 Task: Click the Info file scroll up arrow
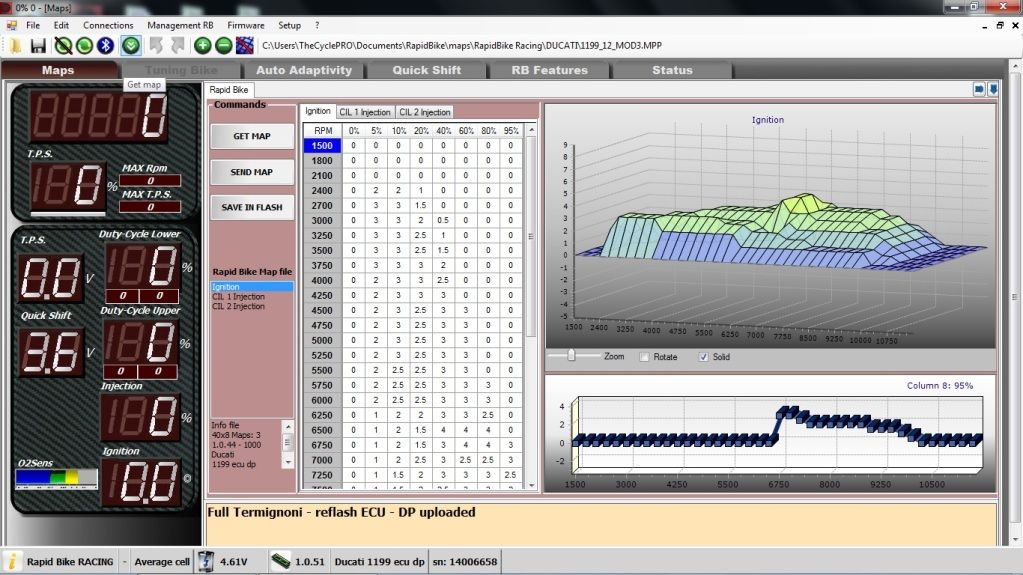point(288,427)
